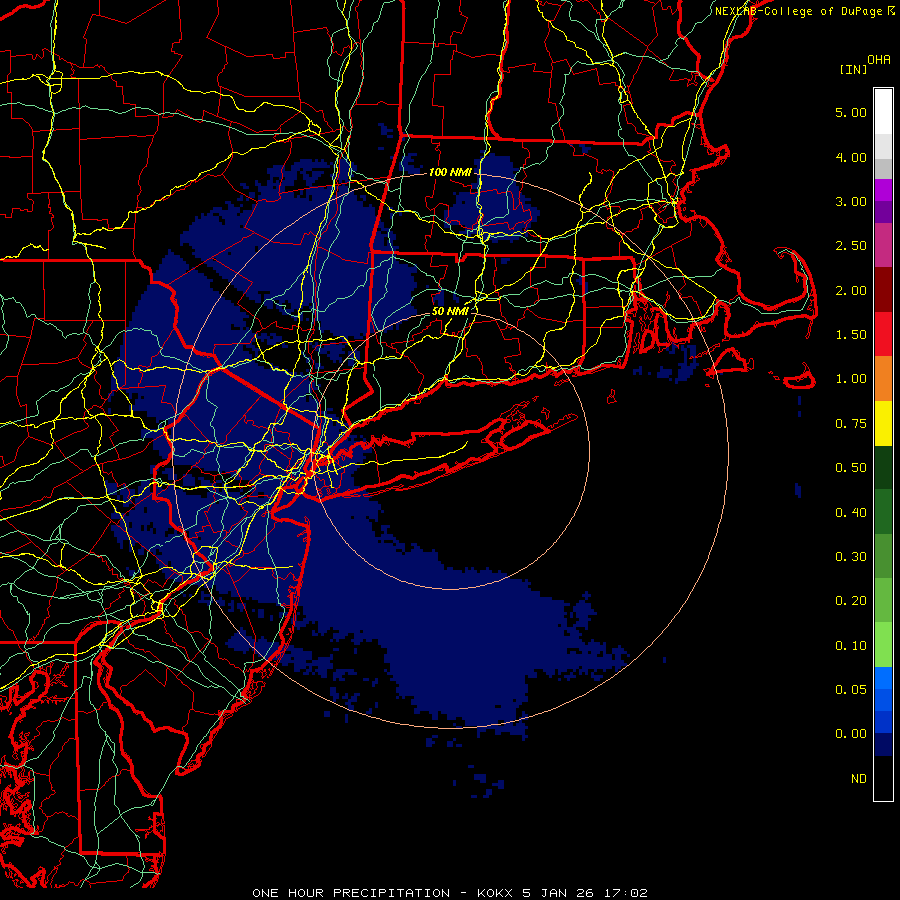Viewport: 900px width, 900px height.
Task: Click the light green legend swatch near 0.10
Action: click(883, 645)
